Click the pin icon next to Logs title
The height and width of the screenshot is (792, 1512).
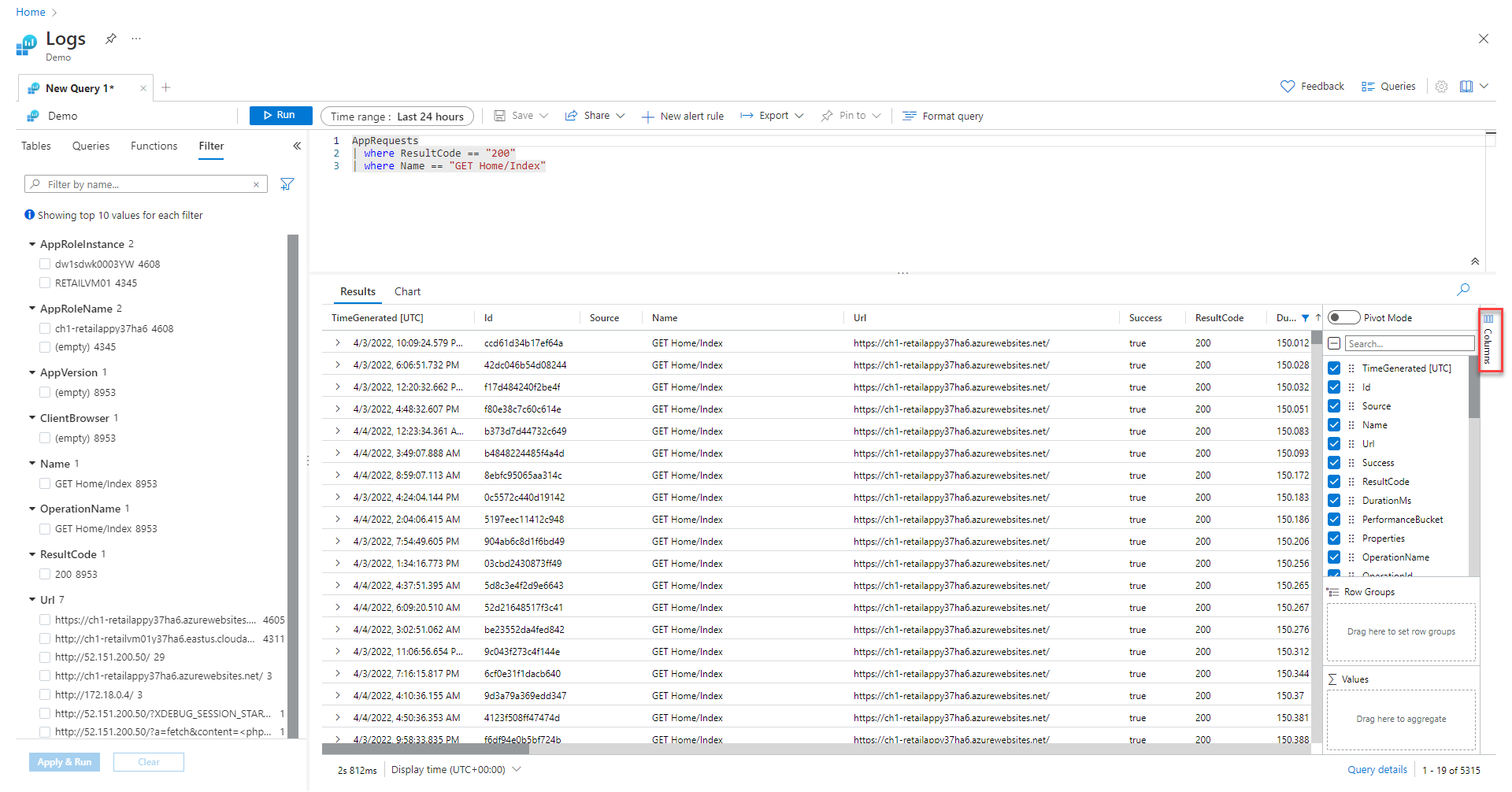coord(111,39)
